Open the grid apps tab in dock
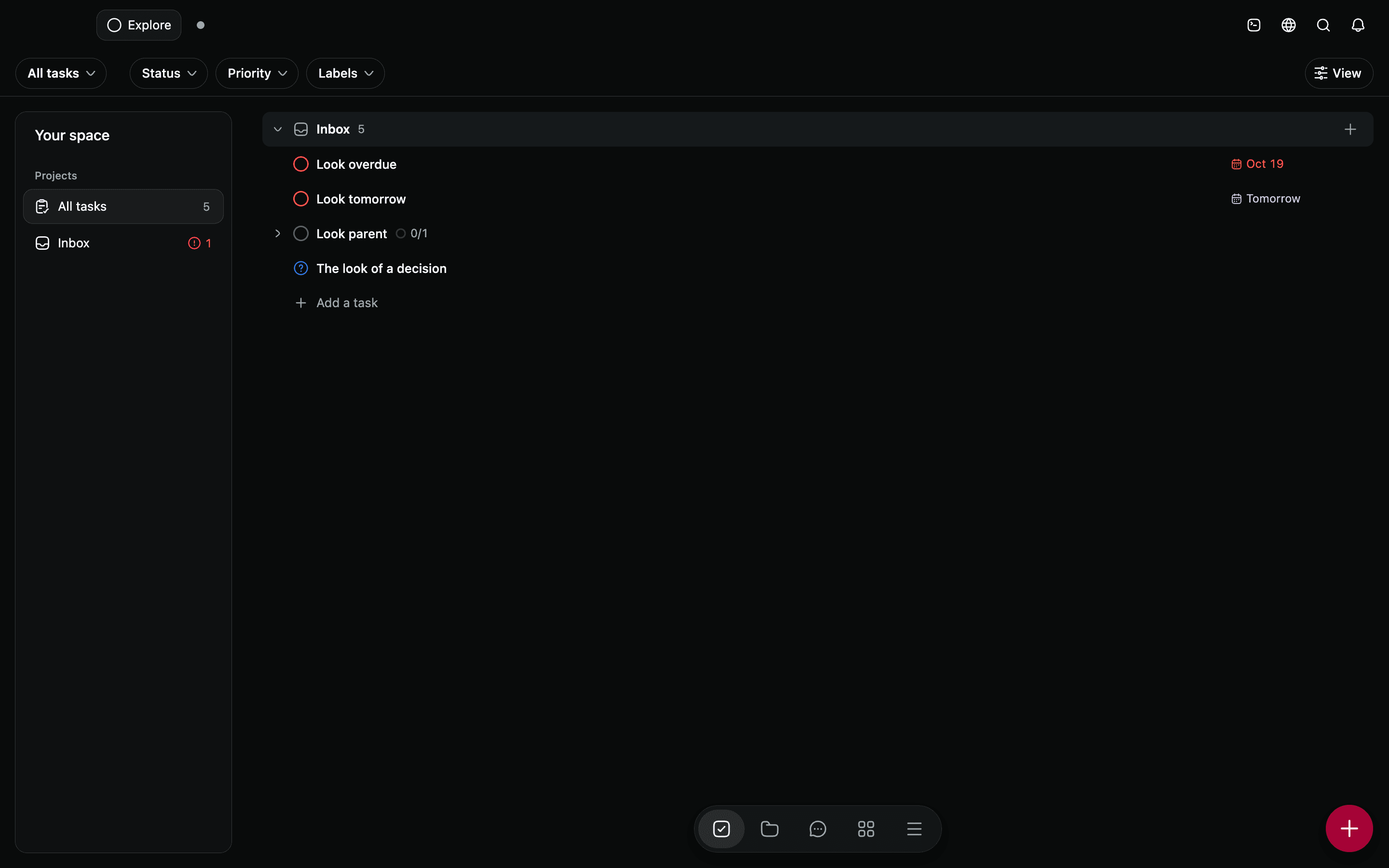Screen dimensions: 1389x868 tap(866, 828)
